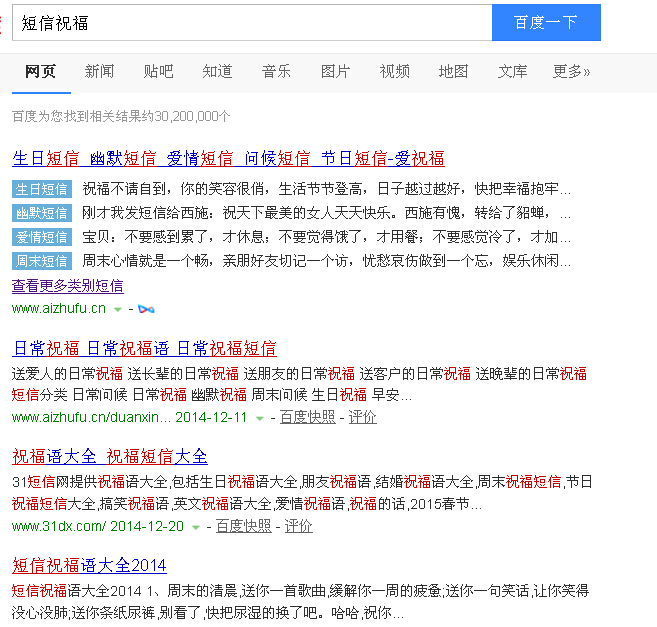
Task: View 百度快照 for the 31dx.com result
Action: (243, 526)
